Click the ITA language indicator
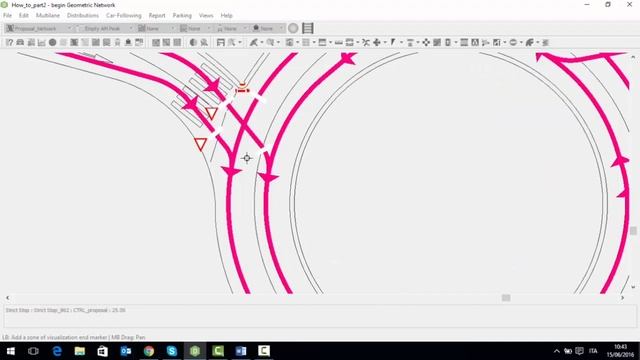 click(x=593, y=351)
